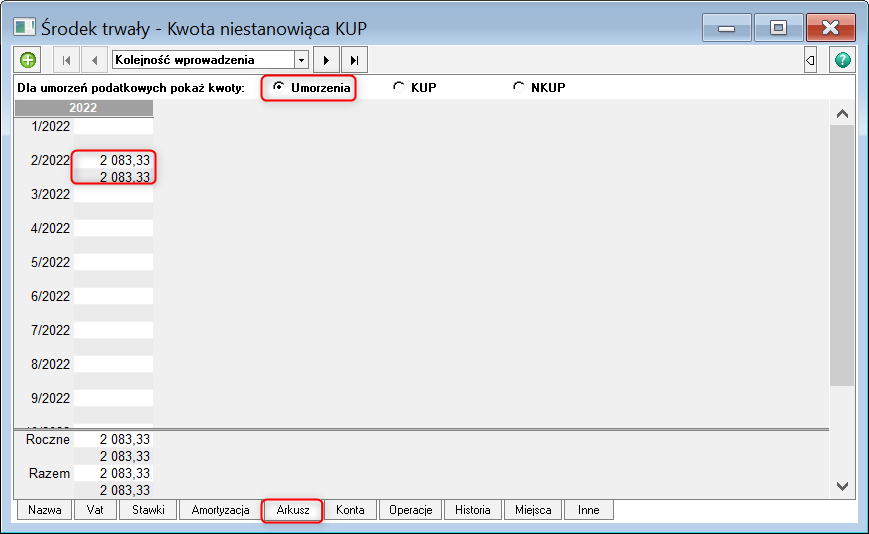The width and height of the screenshot is (869, 534).
Task: Click the 9/2022 row label
Action: click(50, 398)
